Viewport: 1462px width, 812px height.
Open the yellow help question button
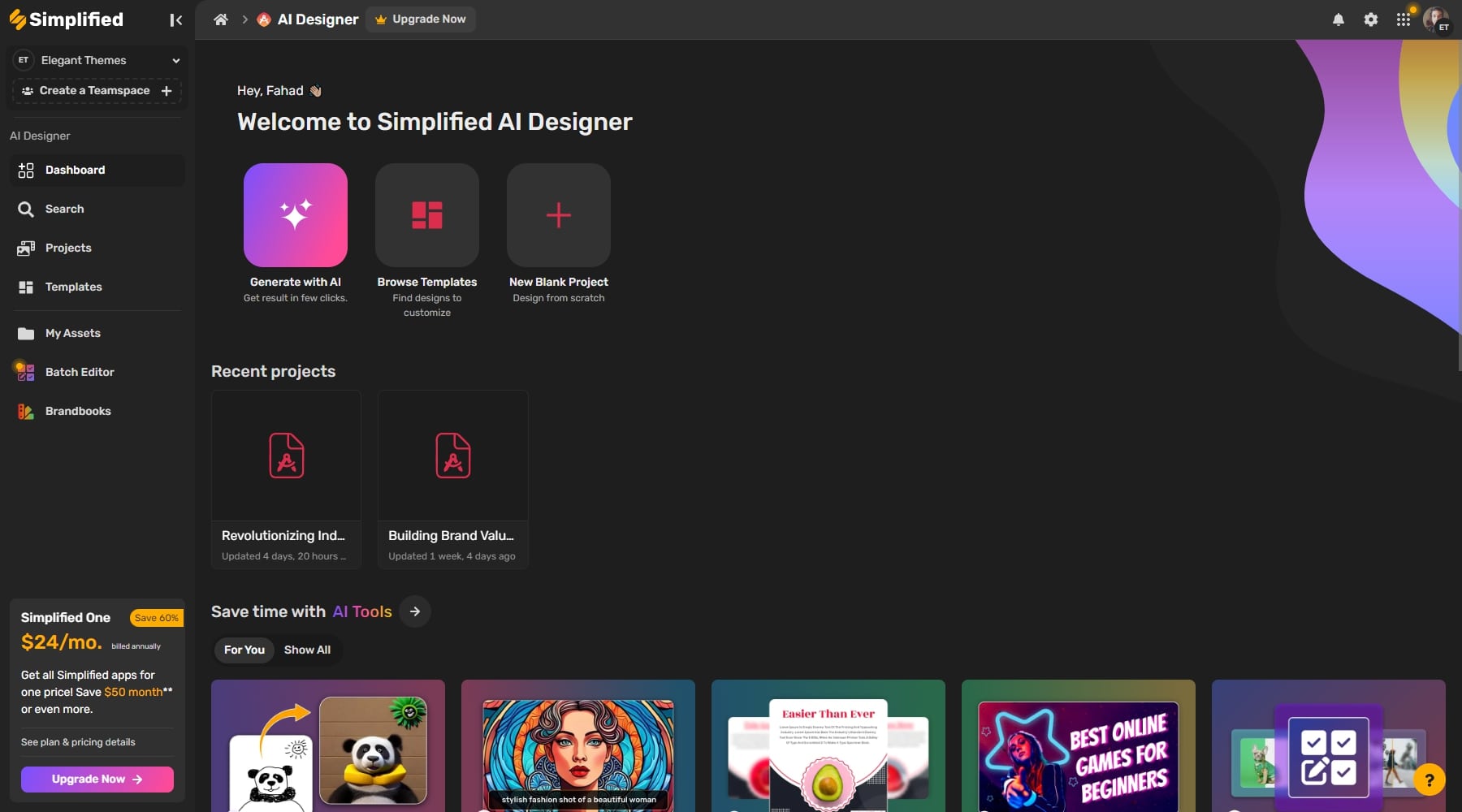coord(1429,780)
